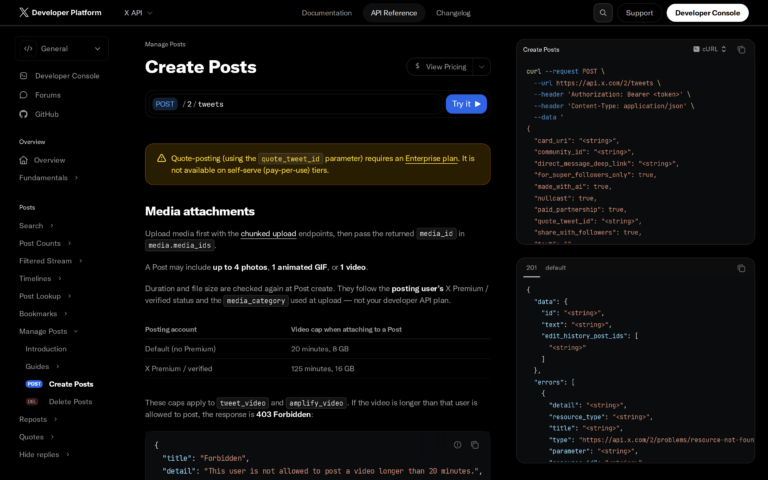The image size is (768, 480).
Task: Open the General section selector dropdown
Action: 62,48
